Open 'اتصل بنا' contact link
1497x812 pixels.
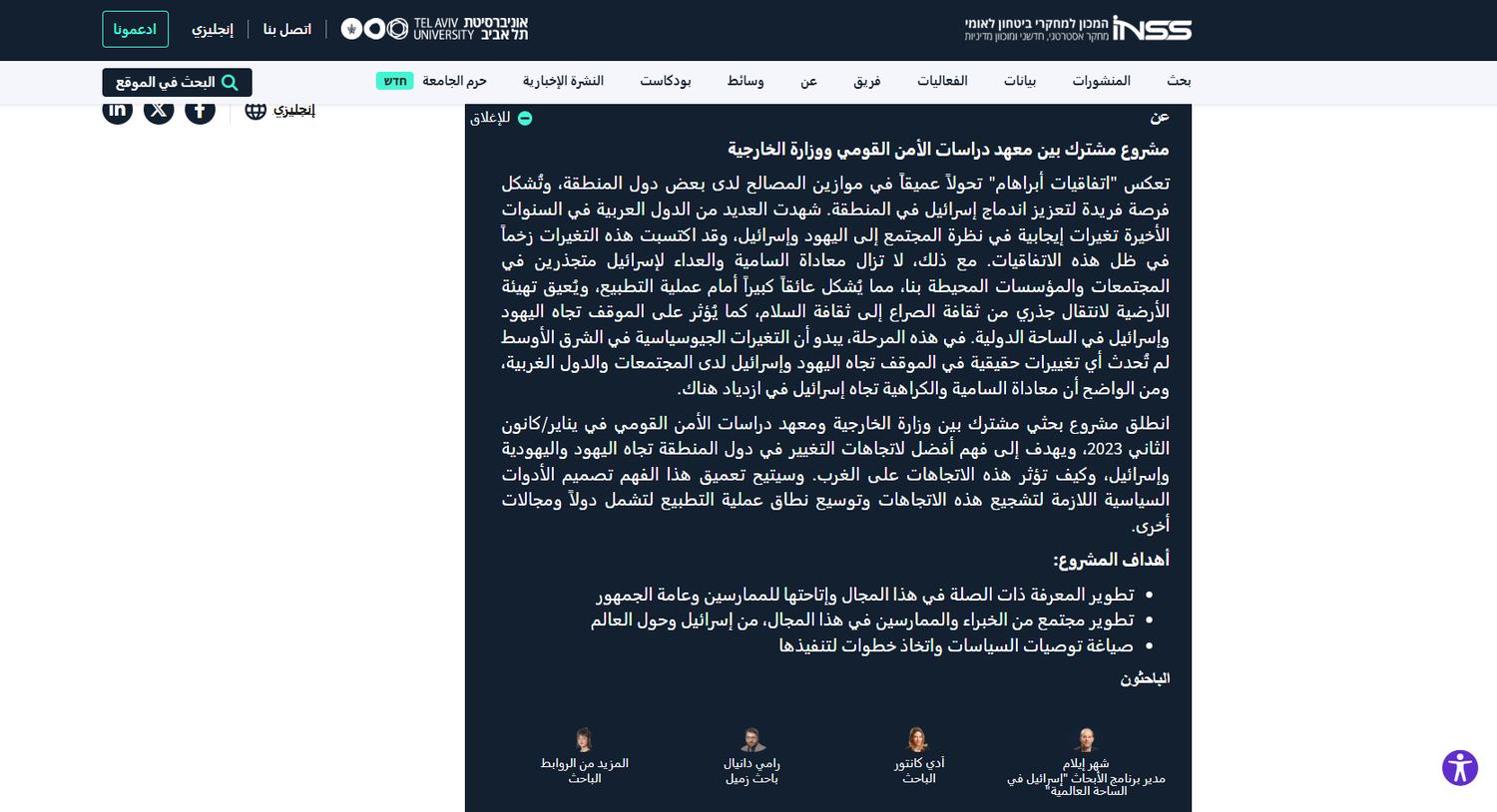287,29
